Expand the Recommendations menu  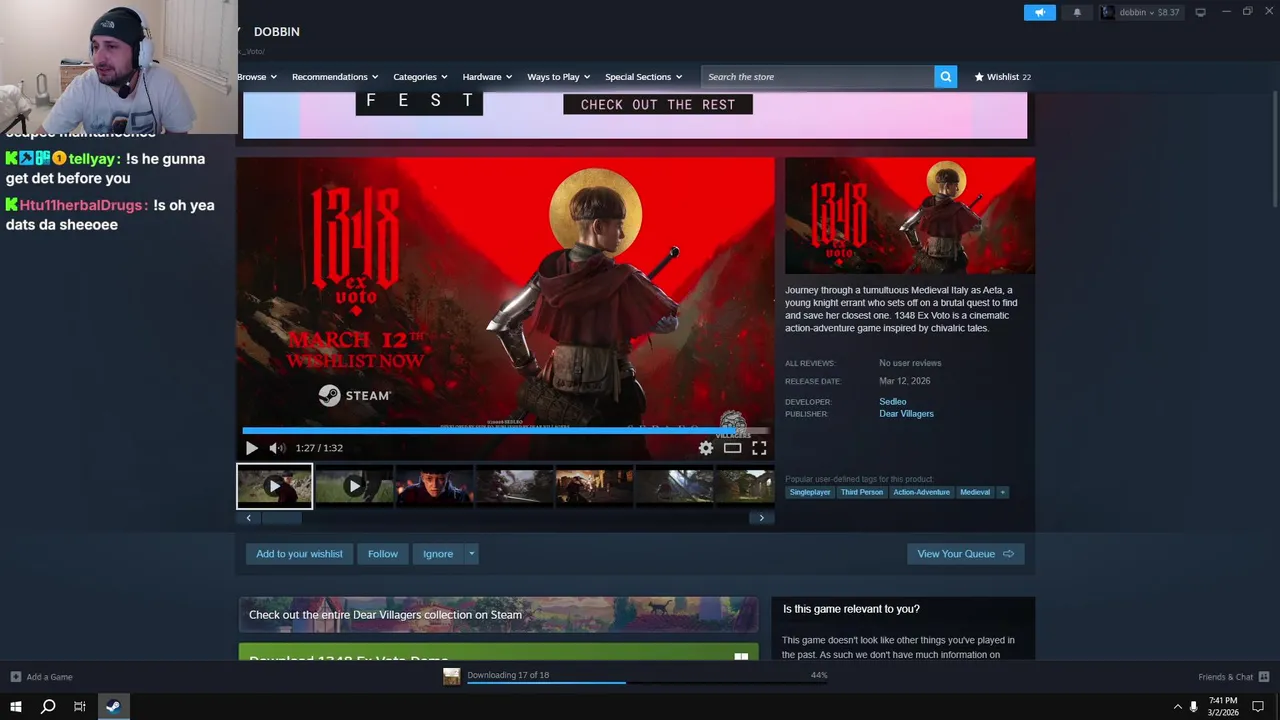pyautogui.click(x=335, y=76)
